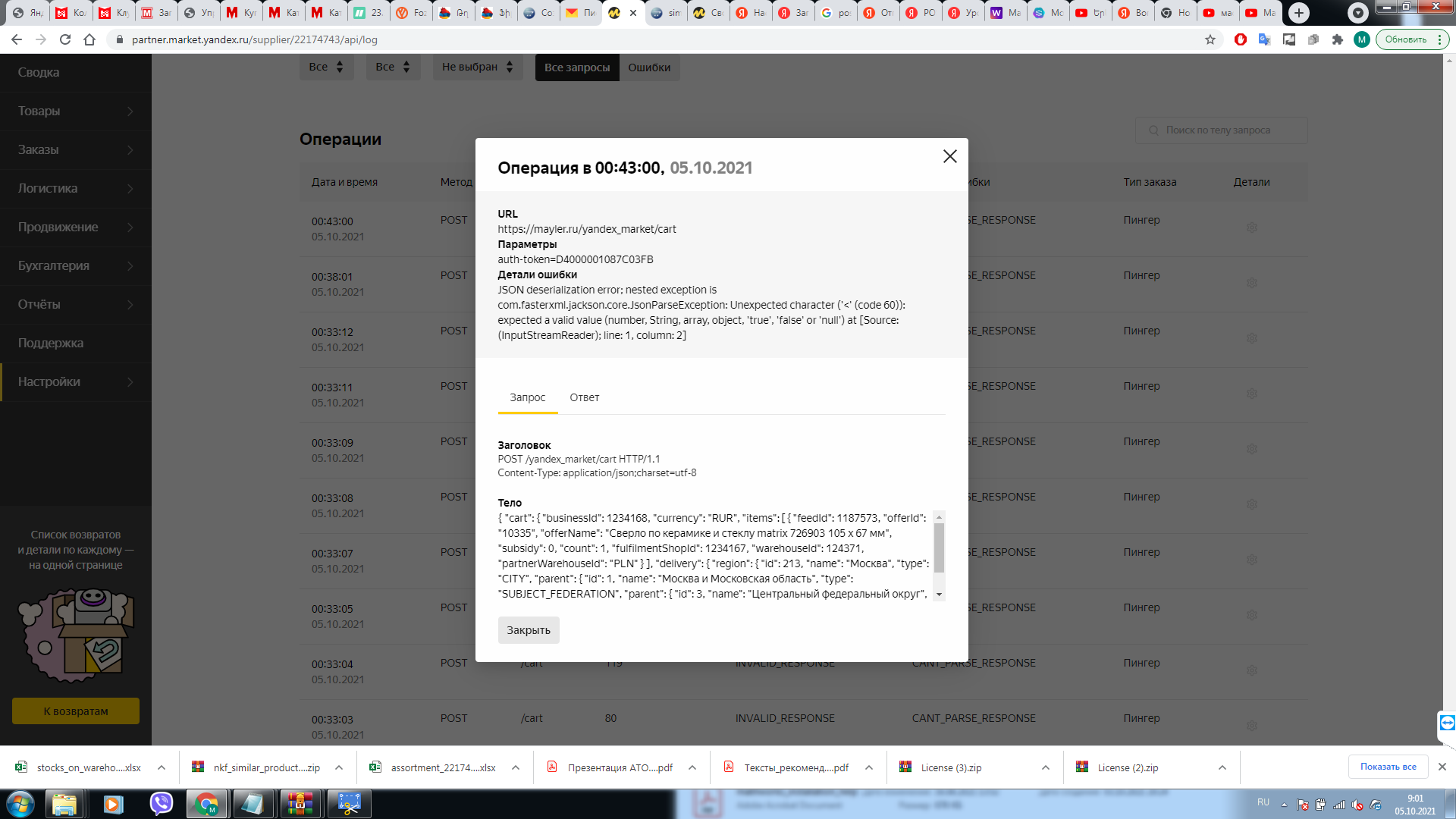The width and height of the screenshot is (1456, 819).
Task: Switch to the Ответ tab
Action: coord(585,397)
